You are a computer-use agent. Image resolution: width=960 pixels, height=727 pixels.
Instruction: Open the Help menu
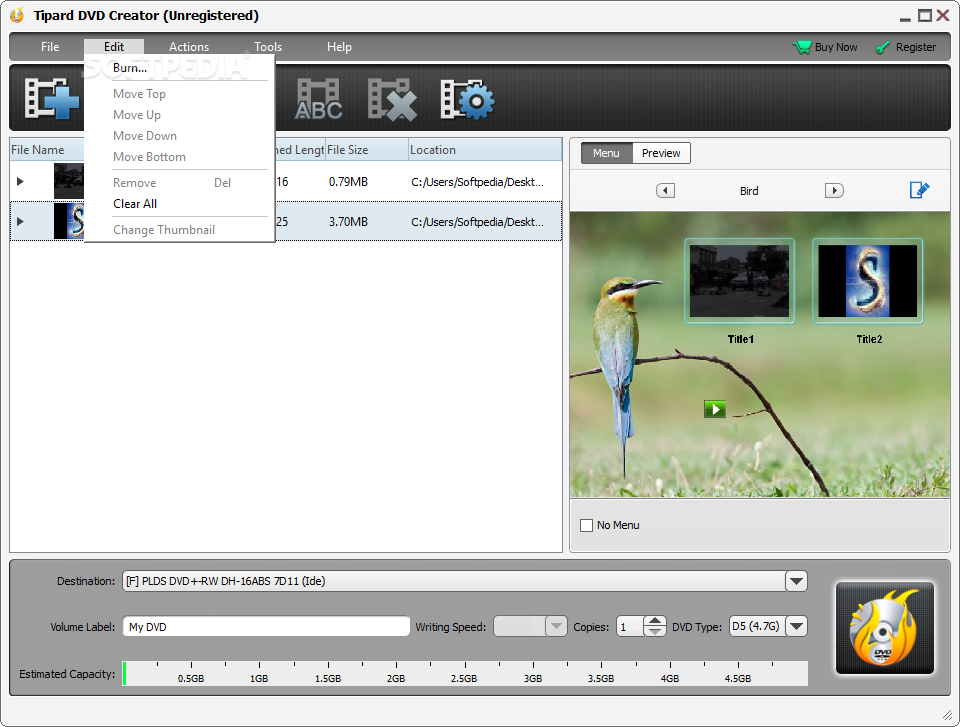point(339,47)
